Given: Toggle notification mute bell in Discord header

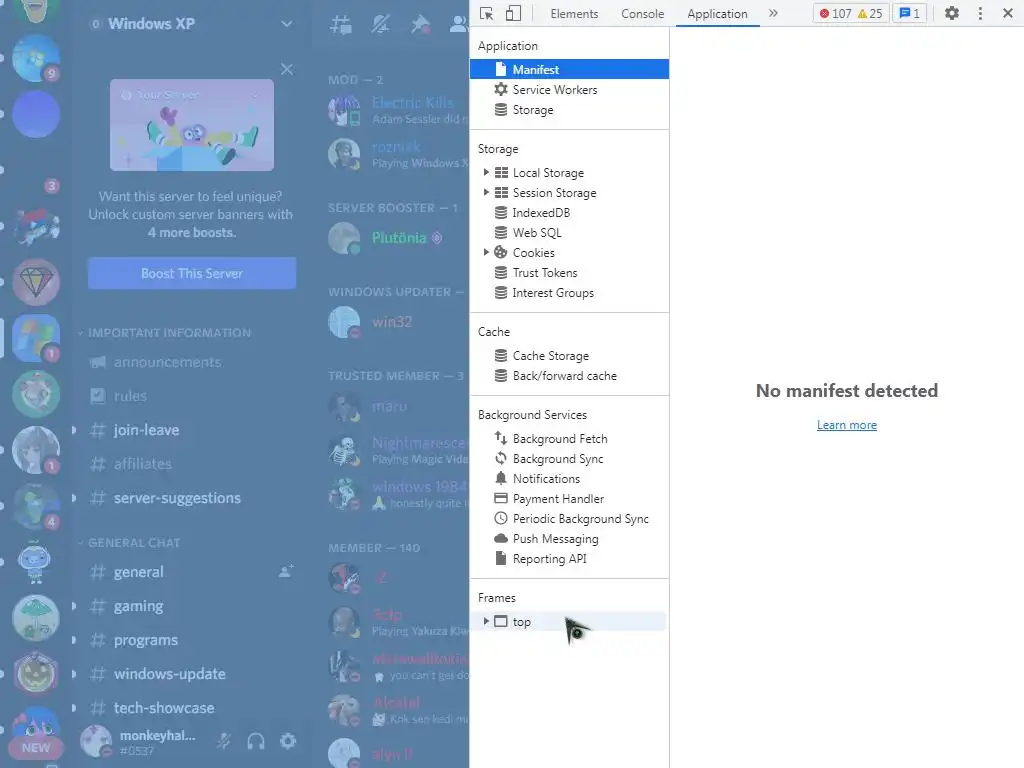Looking at the screenshot, I should (380, 24).
